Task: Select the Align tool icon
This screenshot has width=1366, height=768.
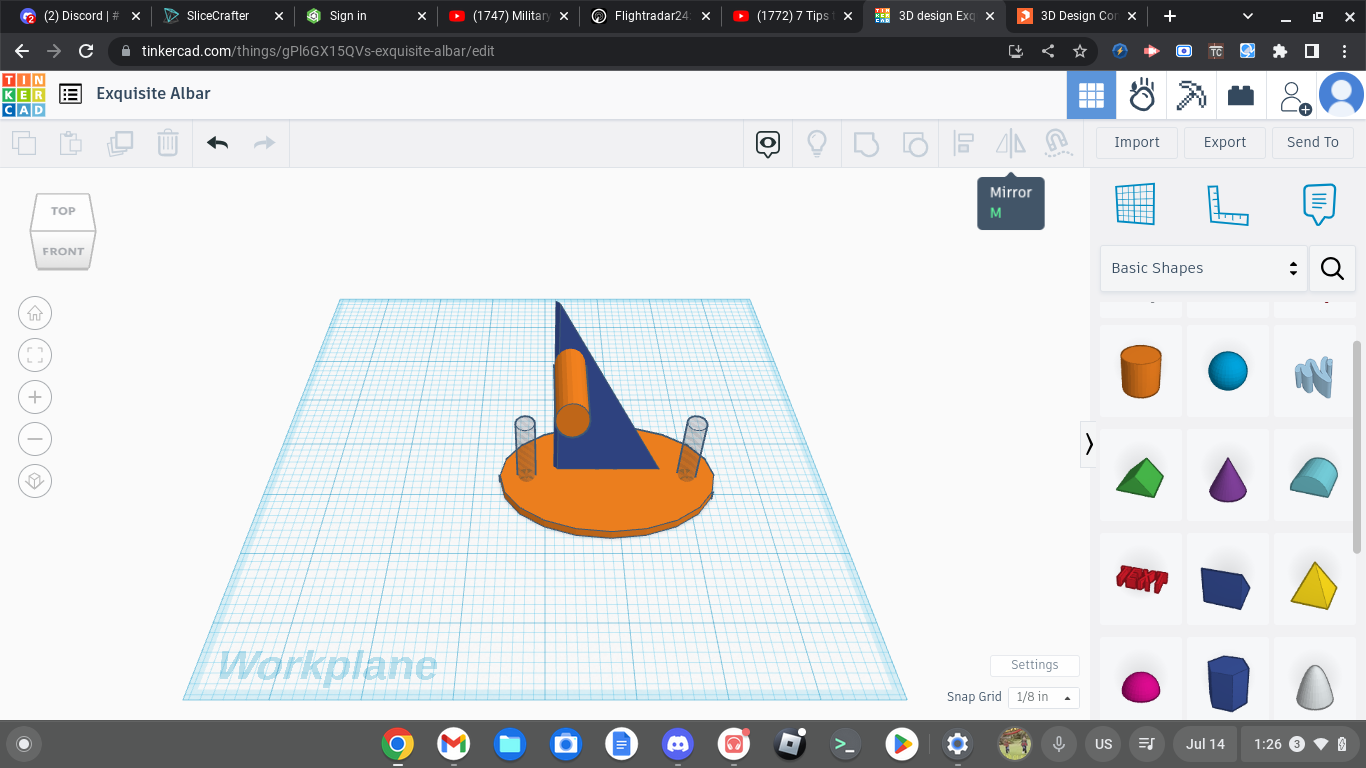Action: pos(963,143)
